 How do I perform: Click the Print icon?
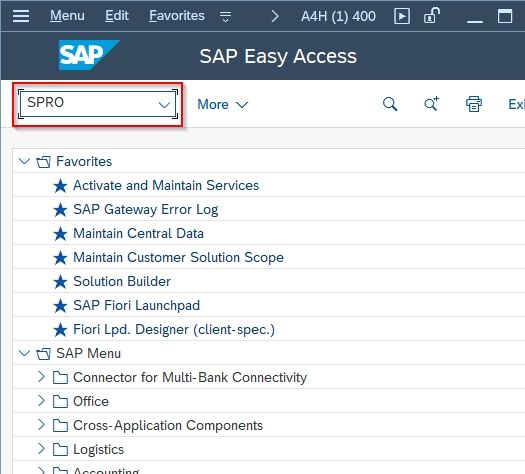pos(474,104)
